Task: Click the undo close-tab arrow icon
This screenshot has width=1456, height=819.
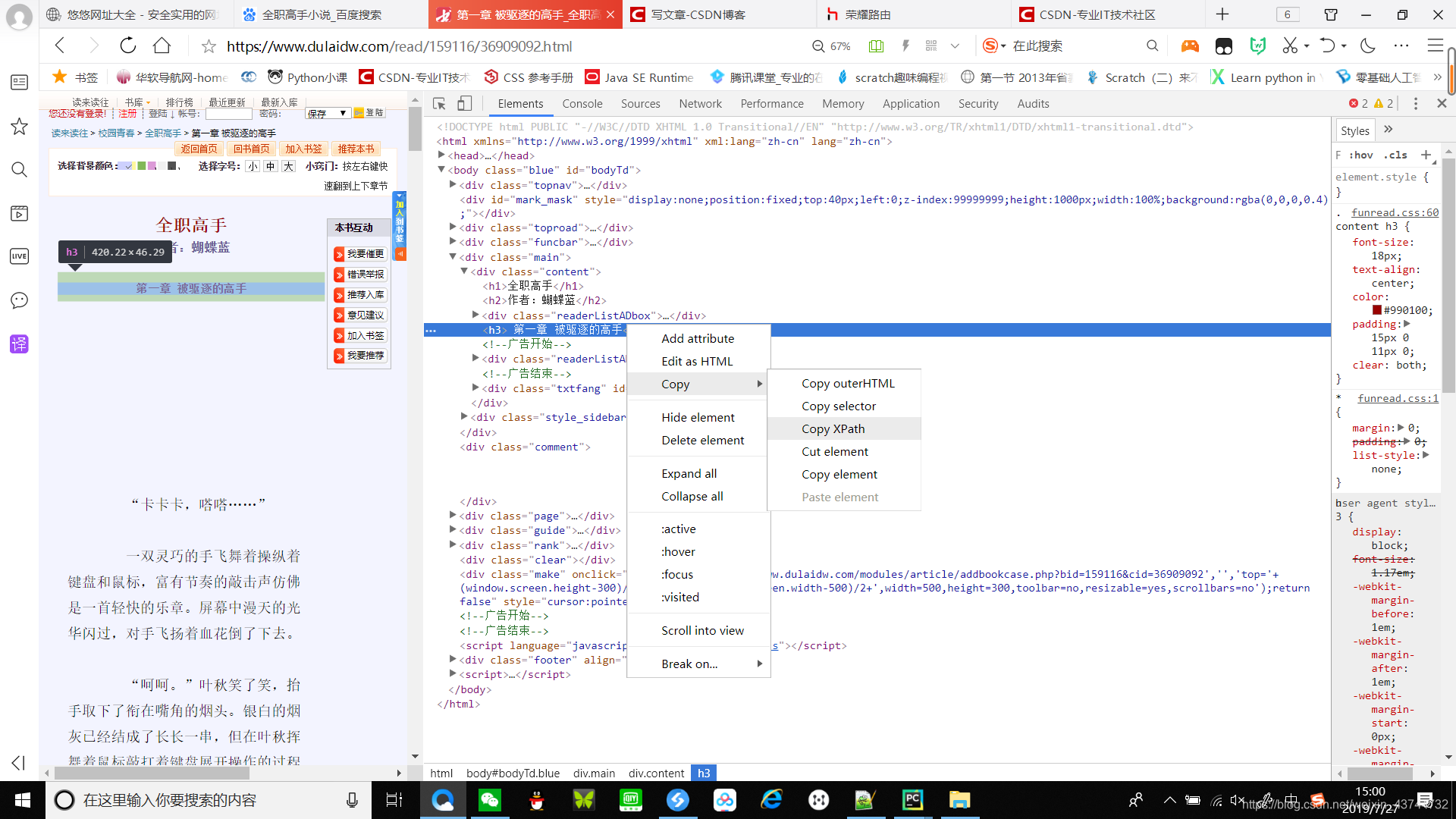Action: (x=1327, y=46)
